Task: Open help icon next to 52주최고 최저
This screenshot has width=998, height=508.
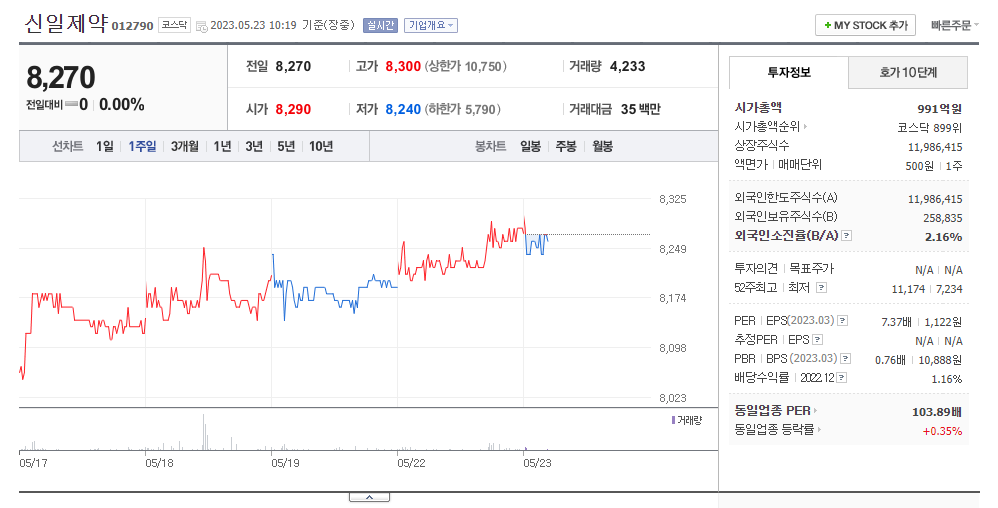Action: pyautogui.click(x=822, y=288)
